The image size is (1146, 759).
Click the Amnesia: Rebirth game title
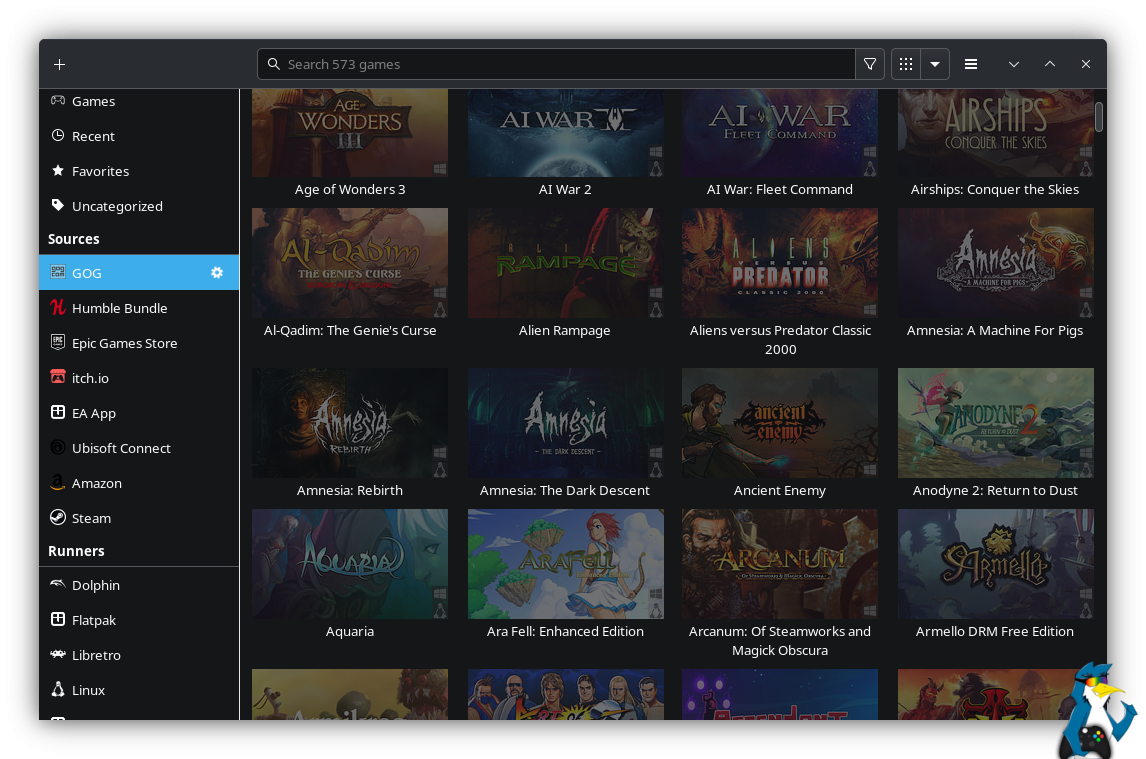point(350,490)
